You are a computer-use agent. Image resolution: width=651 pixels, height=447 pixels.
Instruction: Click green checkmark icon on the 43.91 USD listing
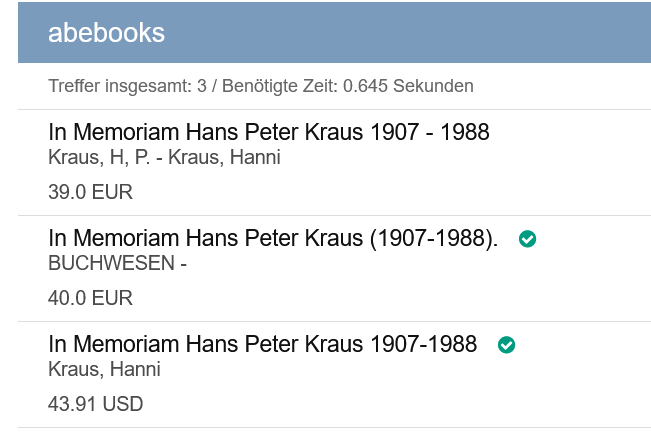[x=507, y=345]
